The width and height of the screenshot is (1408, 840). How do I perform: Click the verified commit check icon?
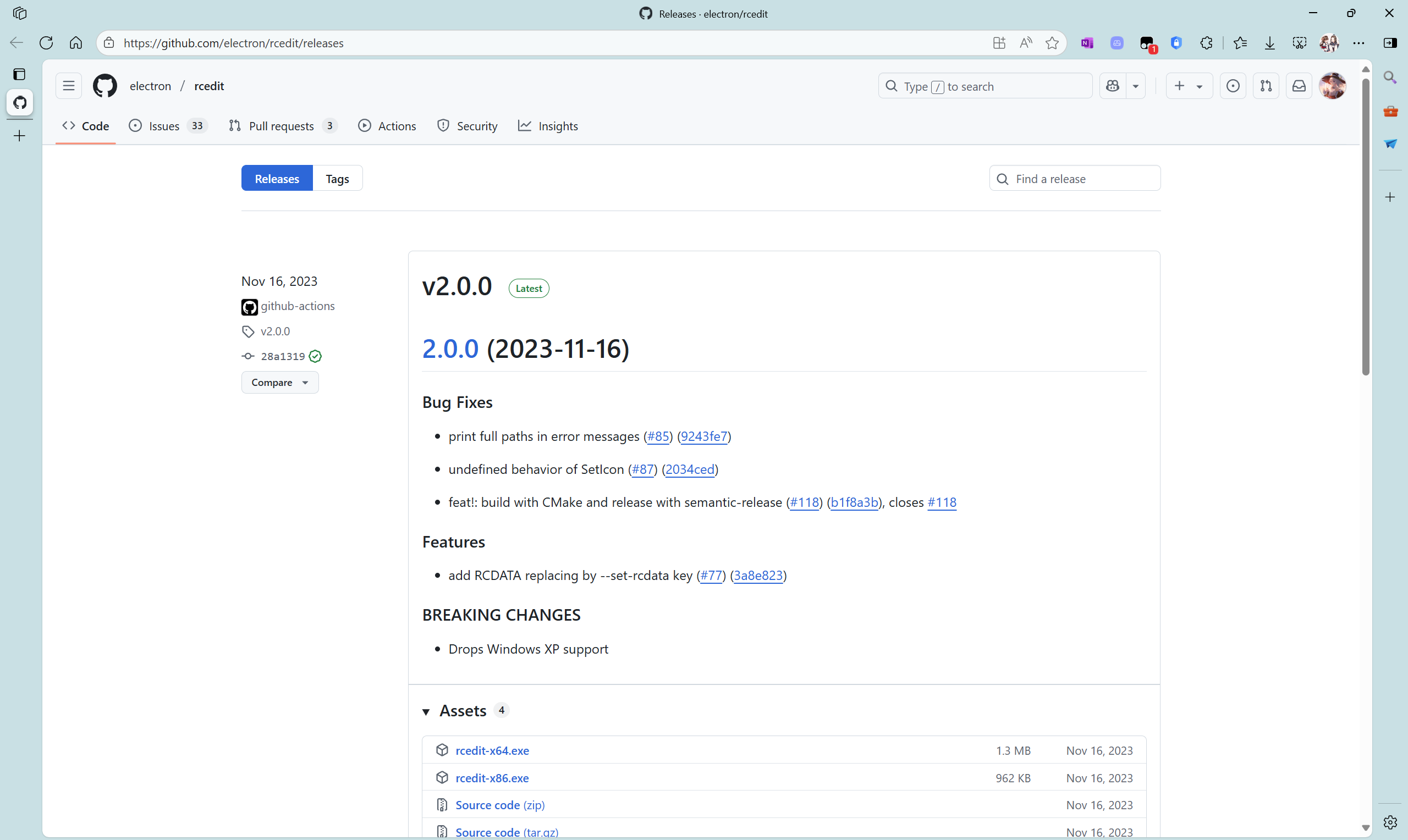coord(315,356)
